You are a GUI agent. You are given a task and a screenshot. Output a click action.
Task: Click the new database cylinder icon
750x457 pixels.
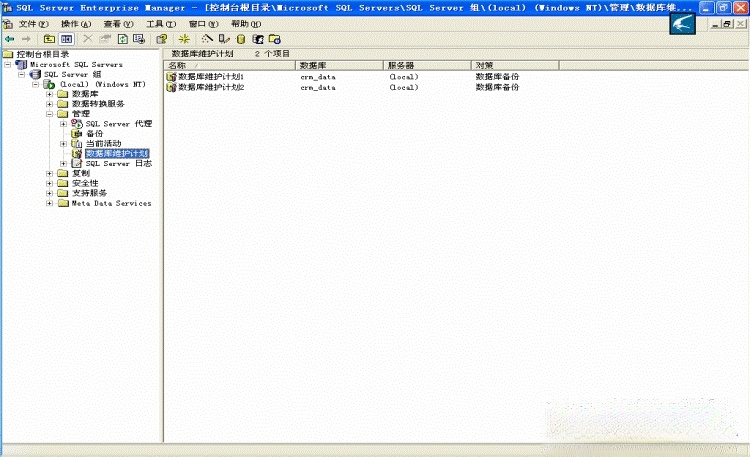241,39
